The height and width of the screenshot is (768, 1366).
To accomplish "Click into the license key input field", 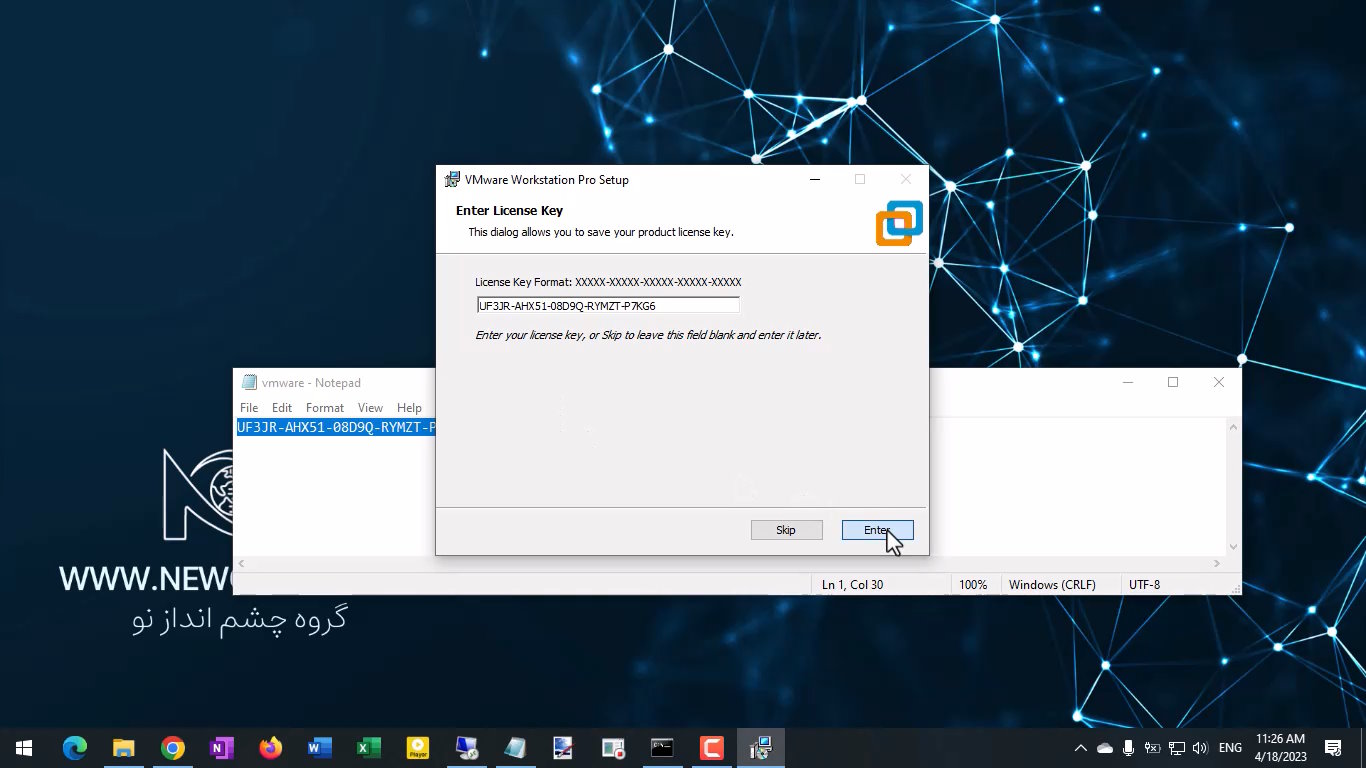I will tap(608, 305).
